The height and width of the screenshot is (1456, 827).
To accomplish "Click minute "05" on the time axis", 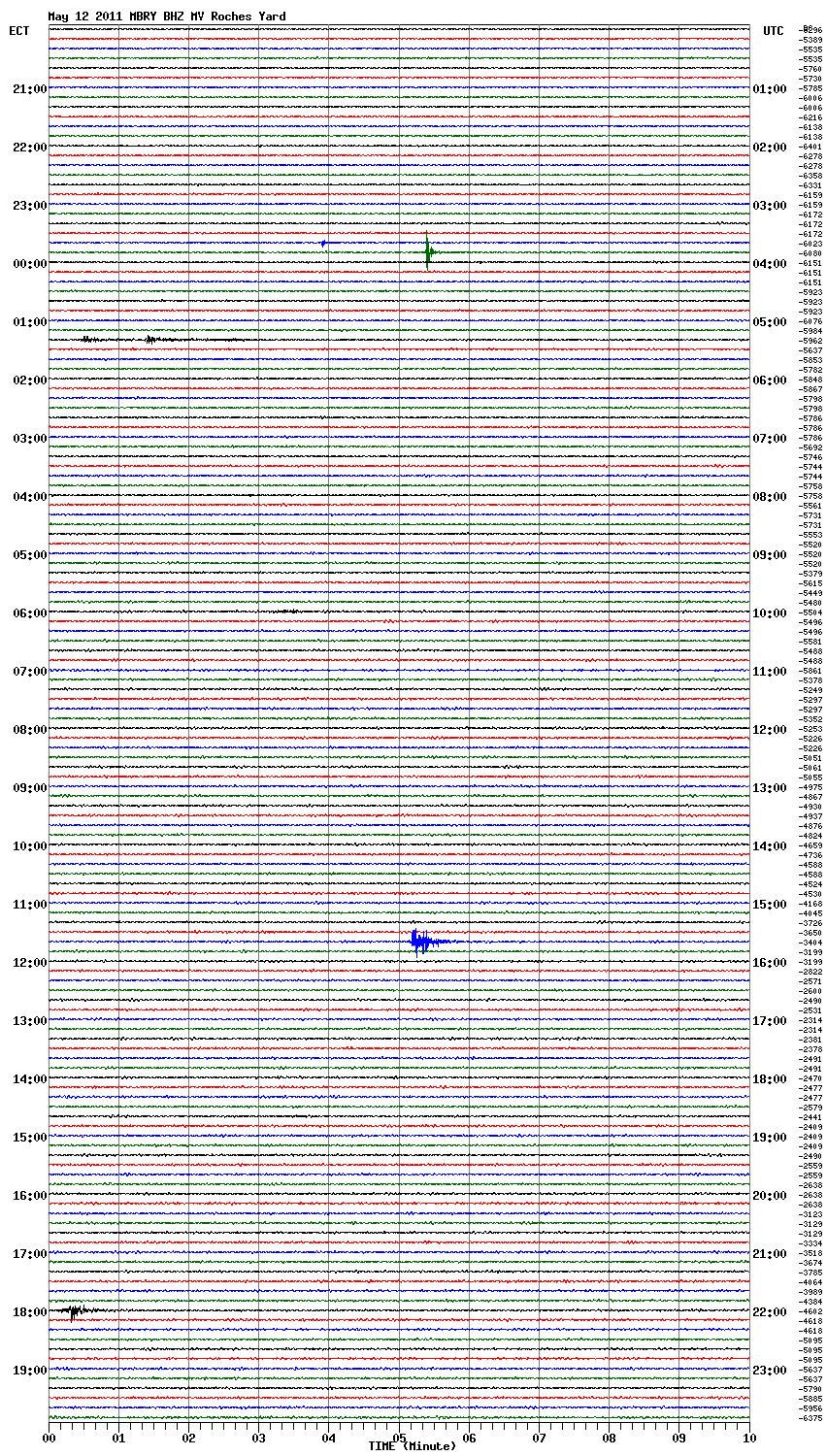I will coord(399,1437).
